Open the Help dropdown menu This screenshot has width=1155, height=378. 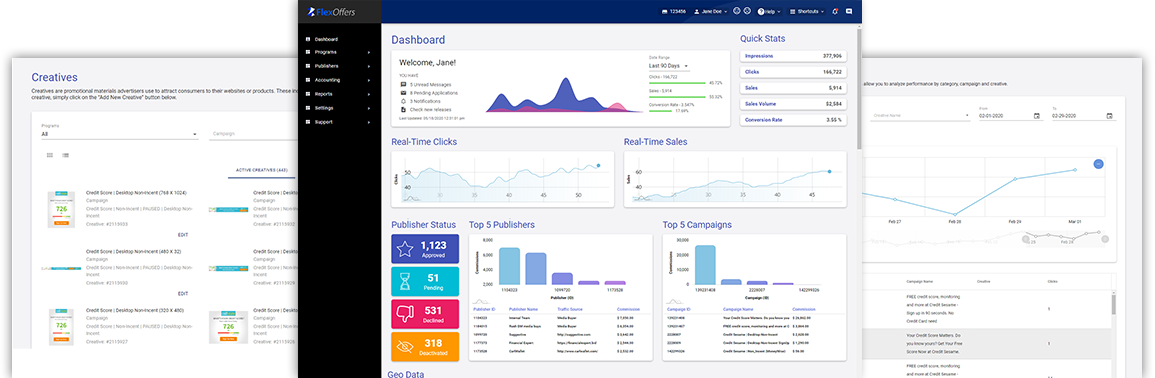(769, 12)
